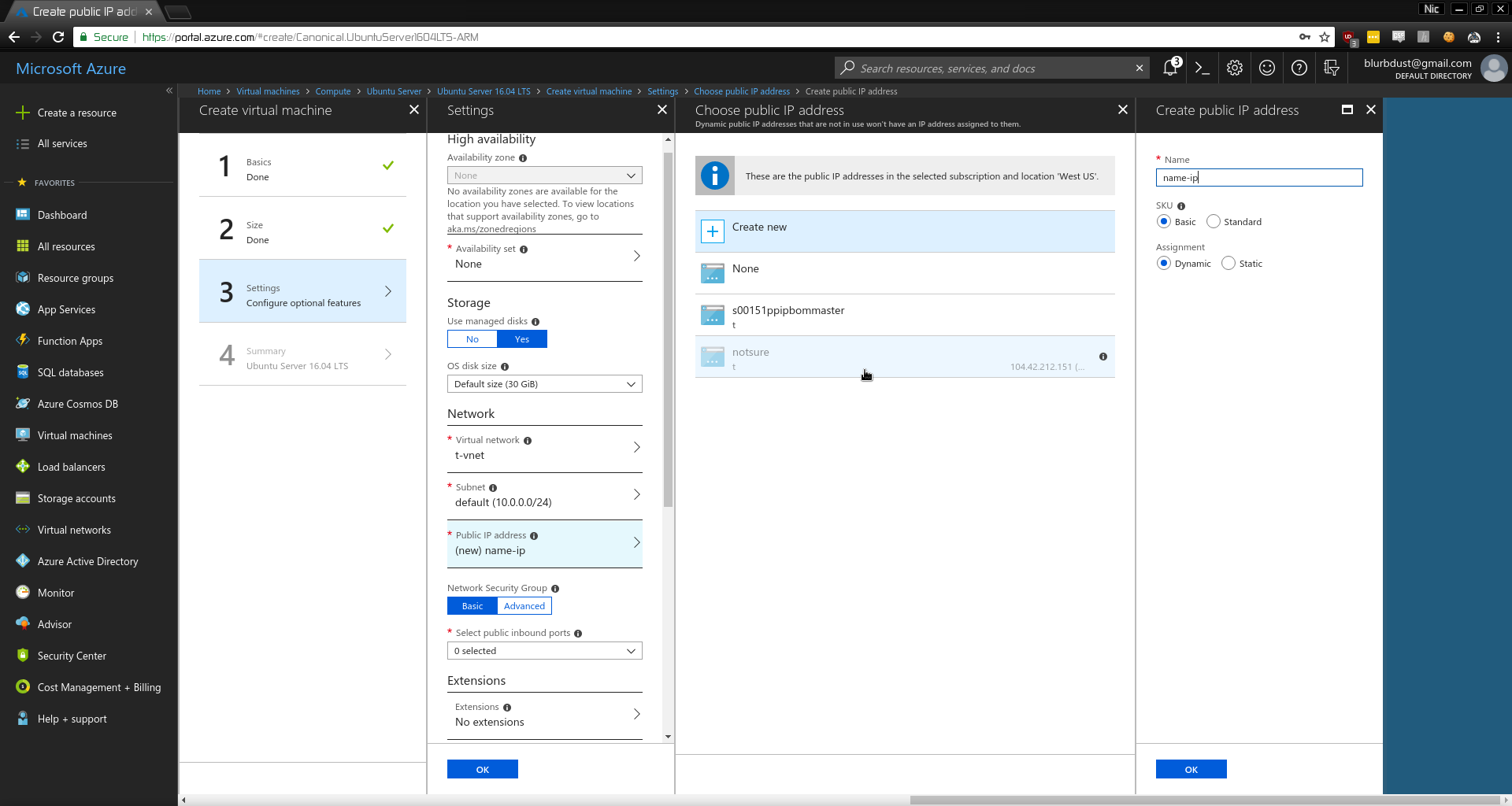Click Create a resource in sidebar
1512x806 pixels.
click(77, 113)
